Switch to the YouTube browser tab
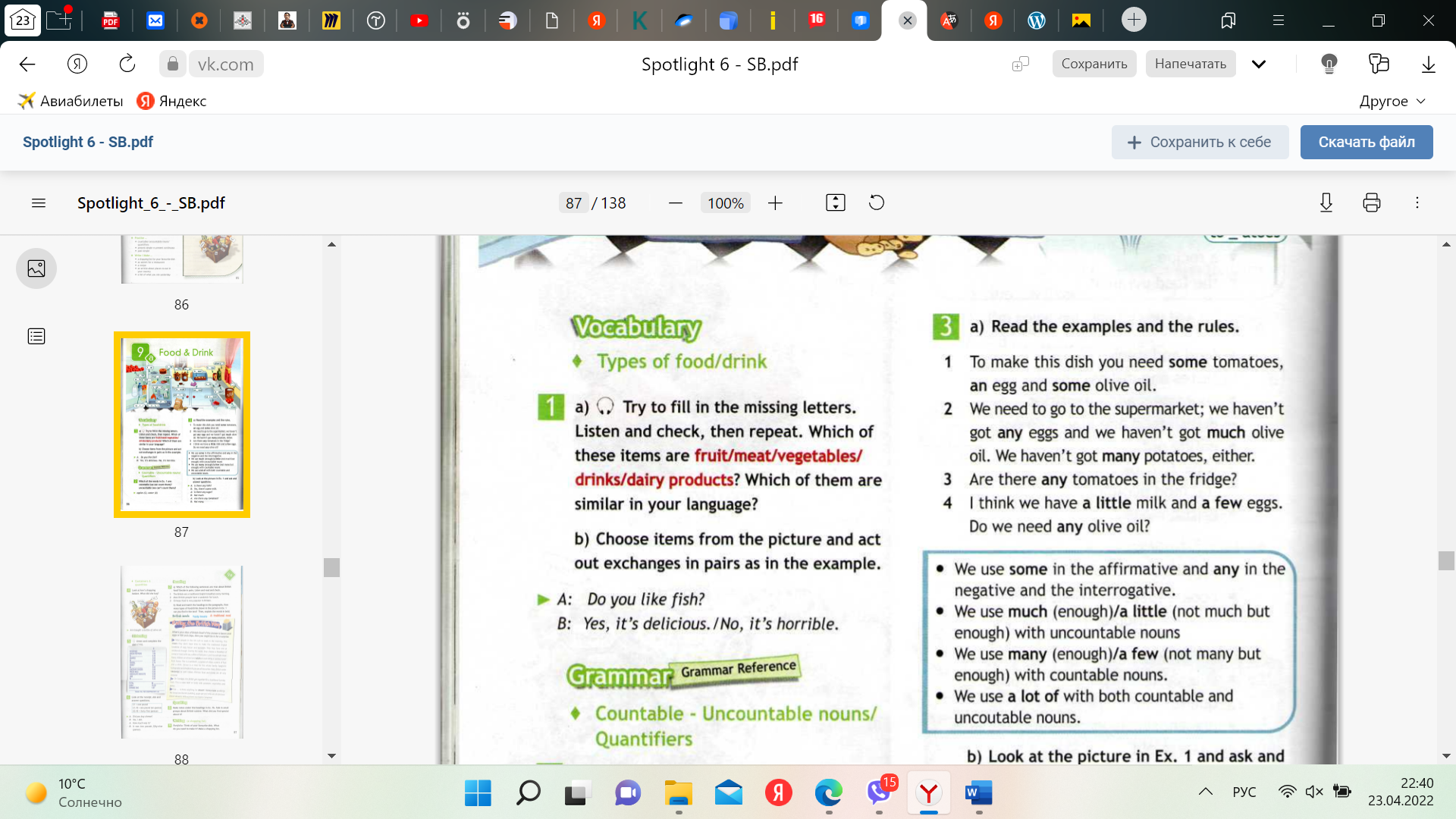 click(x=419, y=20)
